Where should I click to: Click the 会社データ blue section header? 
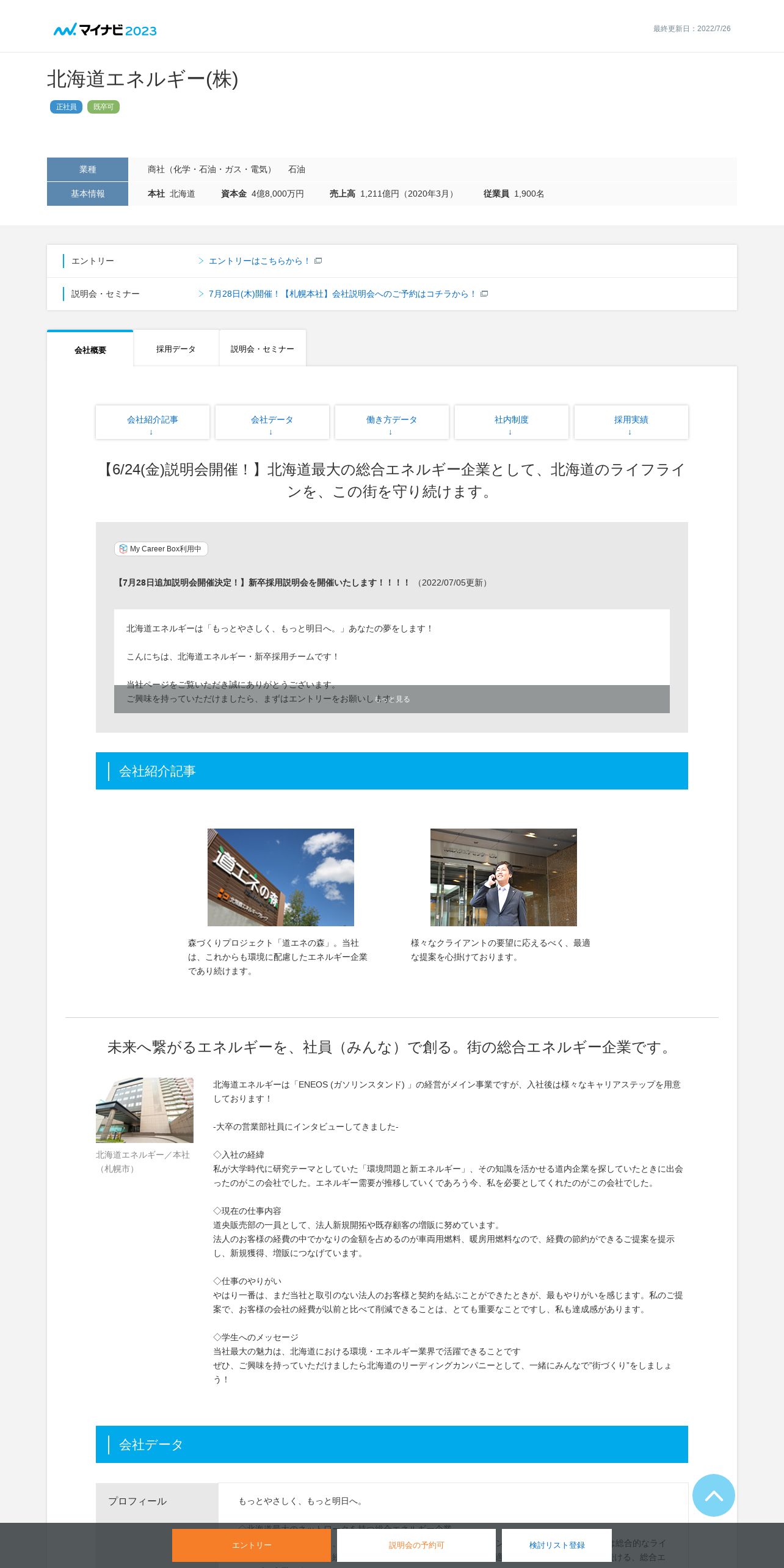(x=392, y=1444)
